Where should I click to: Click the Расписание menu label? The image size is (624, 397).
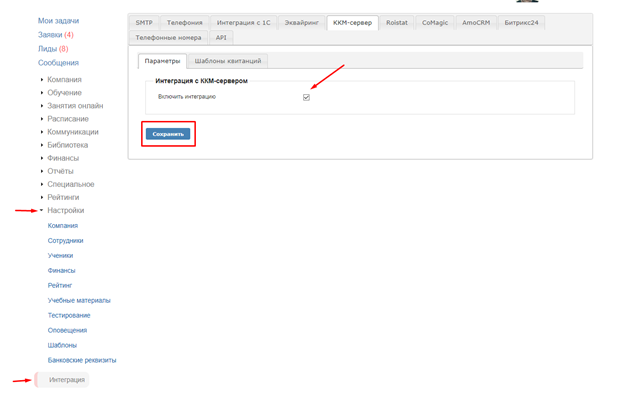[x=68, y=119]
